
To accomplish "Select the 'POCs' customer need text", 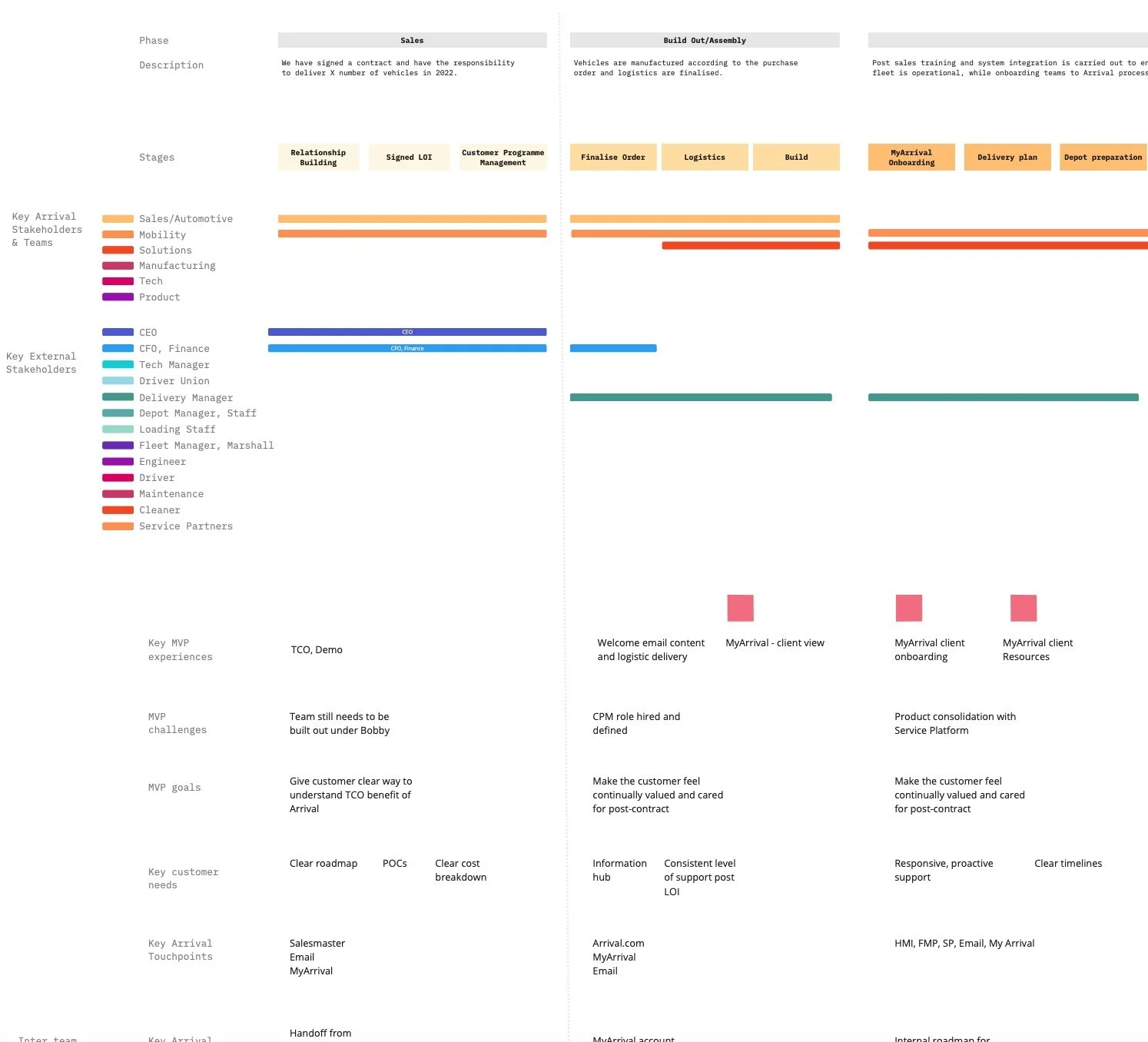I will 395,864.
